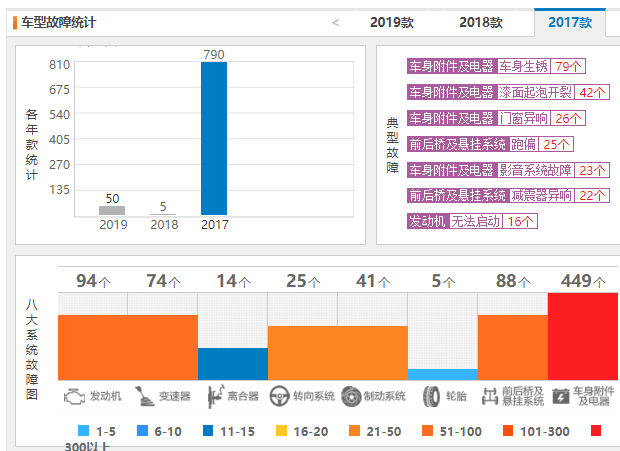This screenshot has width=620, height=451.
Task: Click the orange transmission block under 74个
Action: [163, 347]
